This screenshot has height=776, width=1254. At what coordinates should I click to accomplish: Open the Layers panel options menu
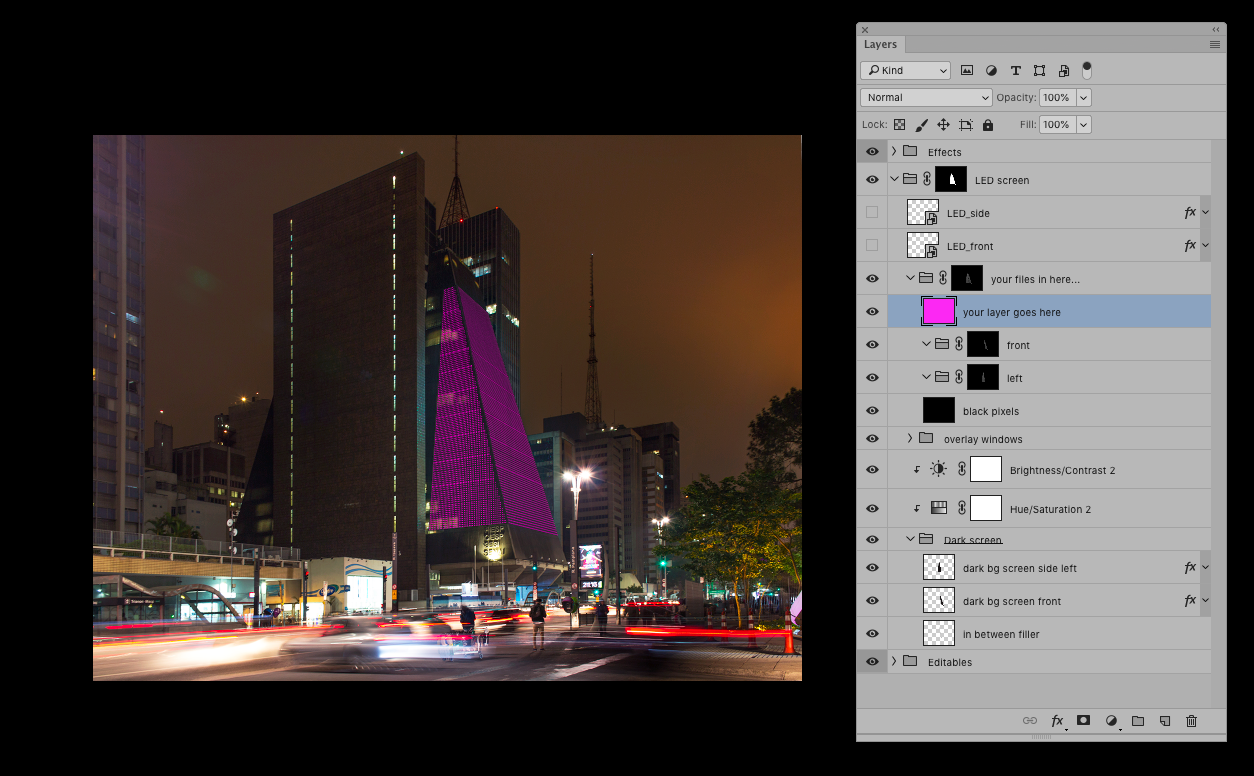pyautogui.click(x=1214, y=45)
